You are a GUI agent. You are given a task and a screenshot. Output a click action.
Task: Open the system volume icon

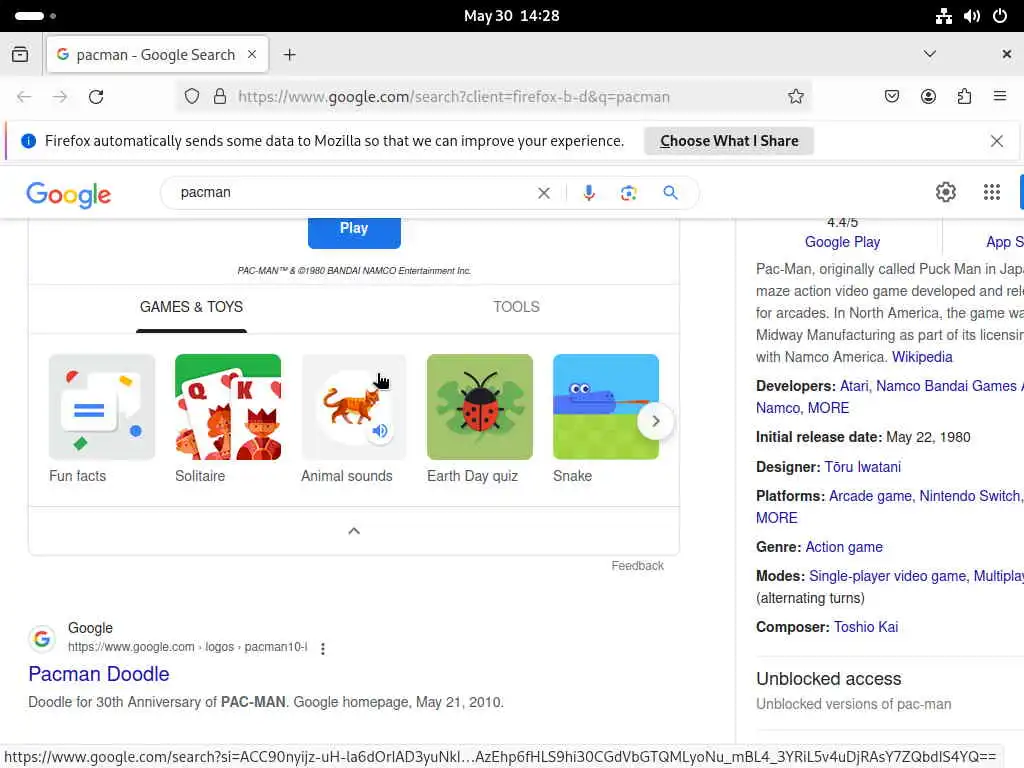[972, 16]
